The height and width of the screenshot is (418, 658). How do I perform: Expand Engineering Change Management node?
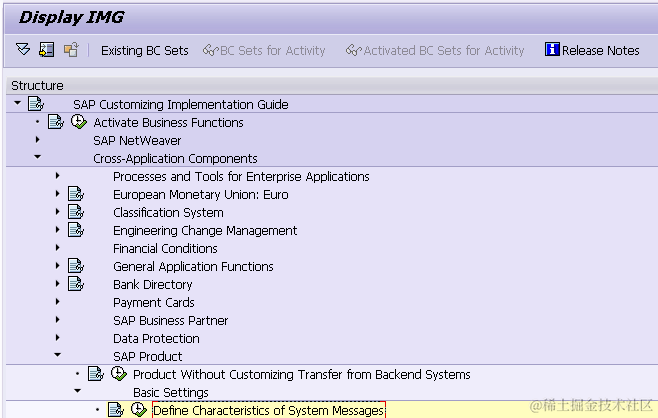57,230
